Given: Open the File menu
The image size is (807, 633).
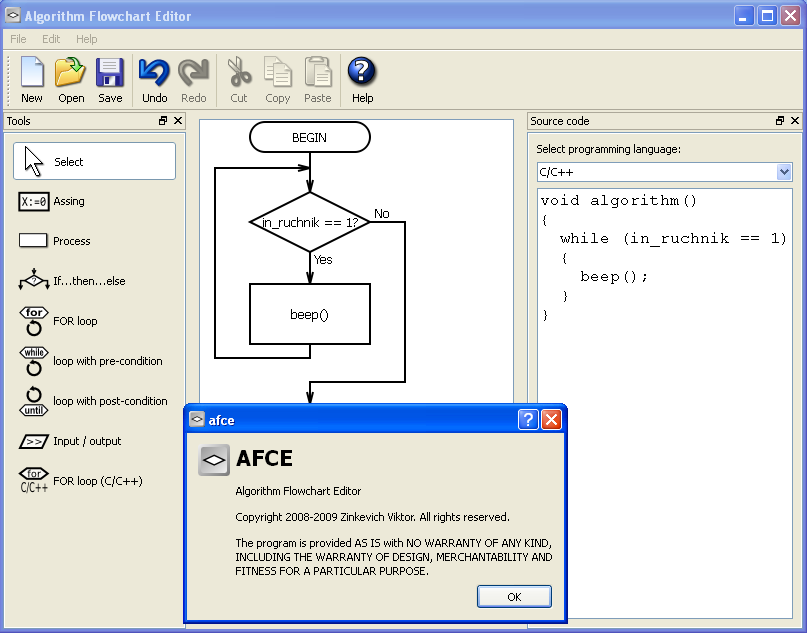Looking at the screenshot, I should pos(17,39).
